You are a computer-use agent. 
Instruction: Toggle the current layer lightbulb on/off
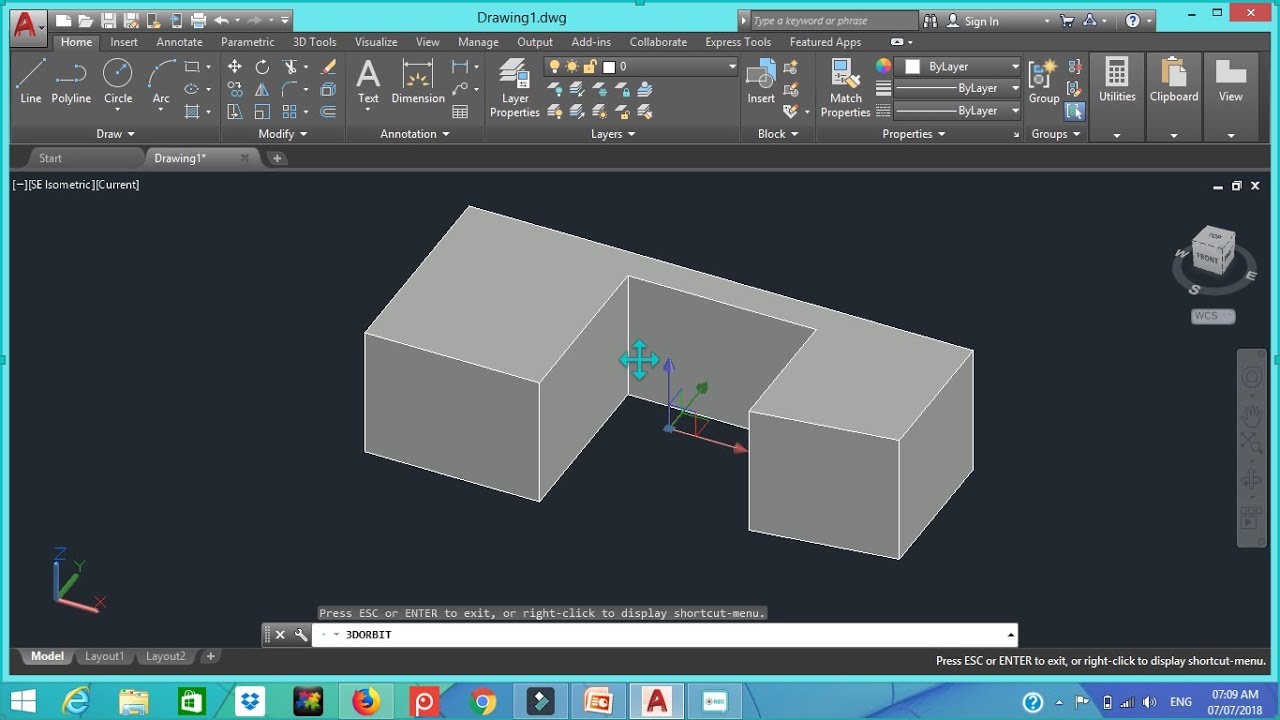pyautogui.click(x=555, y=67)
